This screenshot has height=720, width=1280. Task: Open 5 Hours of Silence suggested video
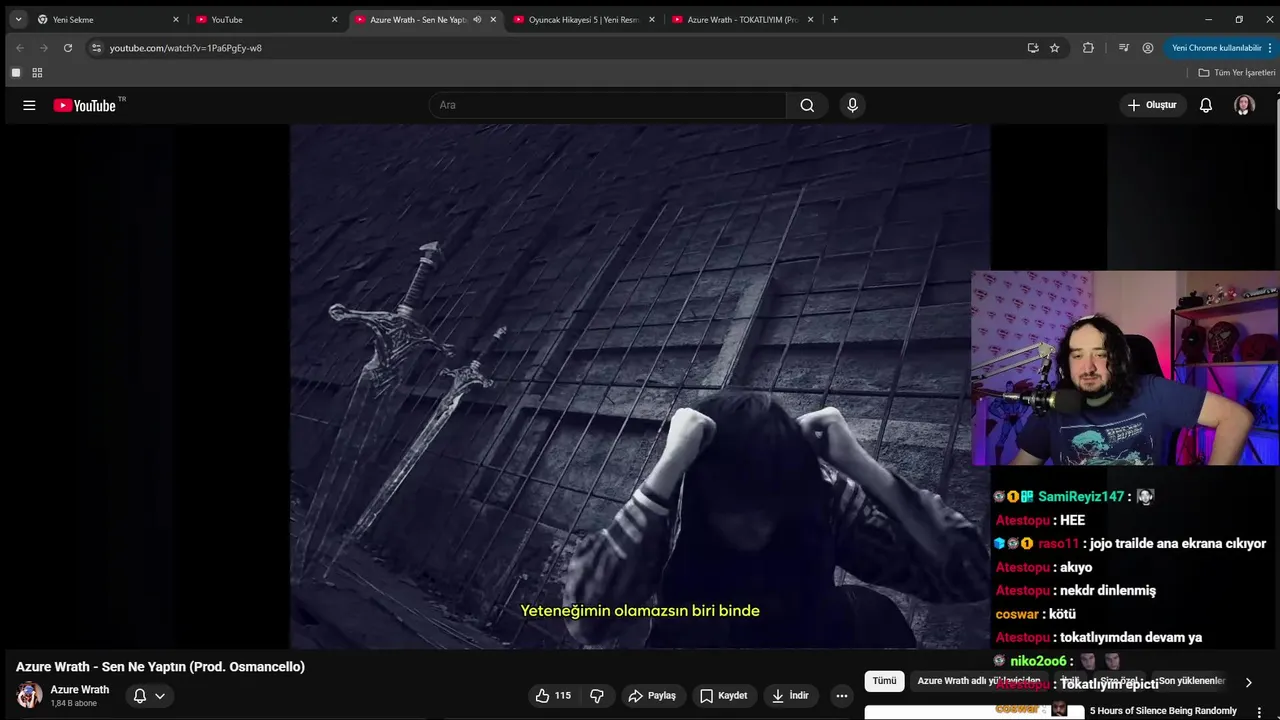point(1163,711)
